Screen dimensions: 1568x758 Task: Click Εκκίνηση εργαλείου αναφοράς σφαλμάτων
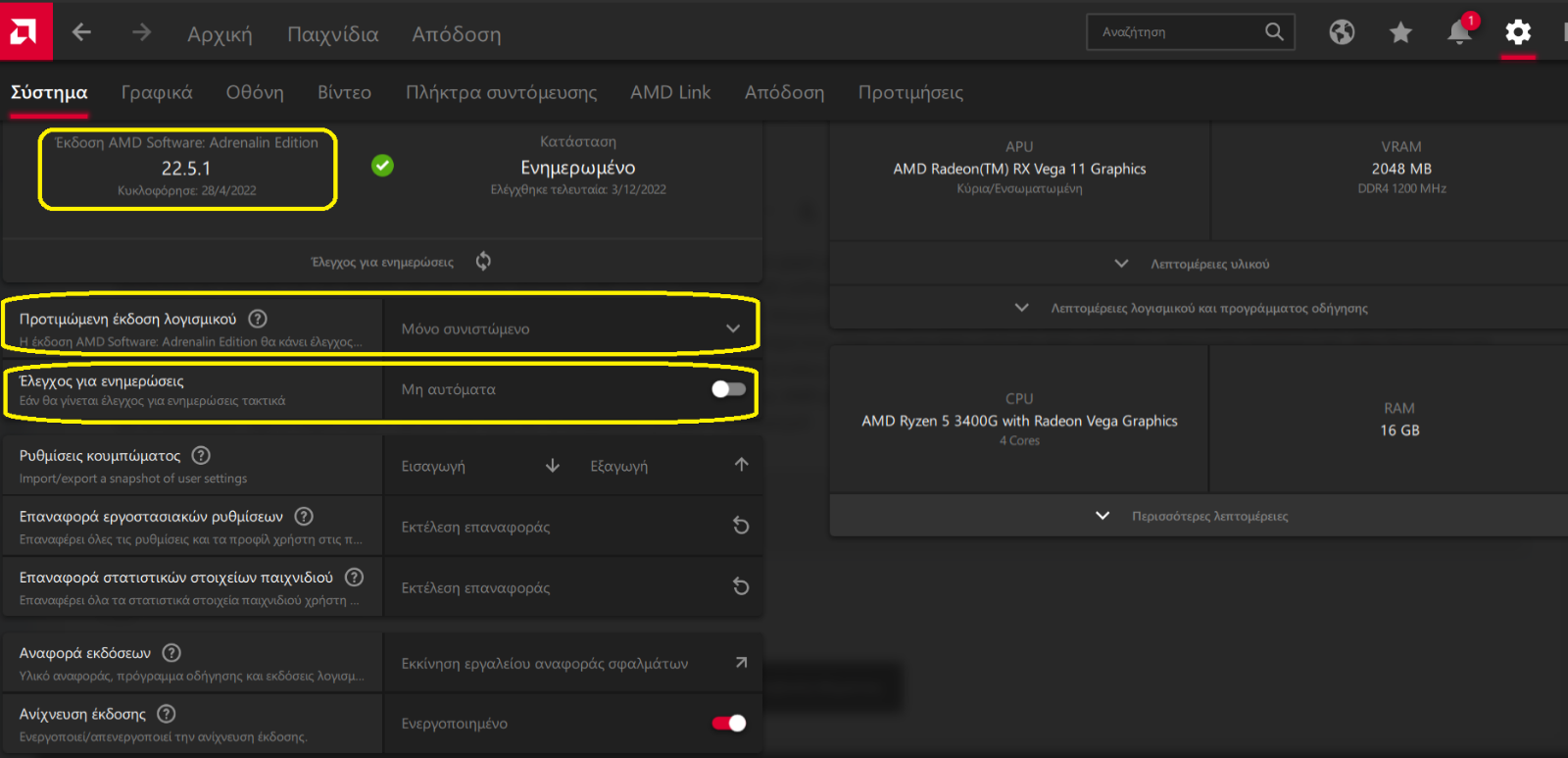(x=572, y=663)
